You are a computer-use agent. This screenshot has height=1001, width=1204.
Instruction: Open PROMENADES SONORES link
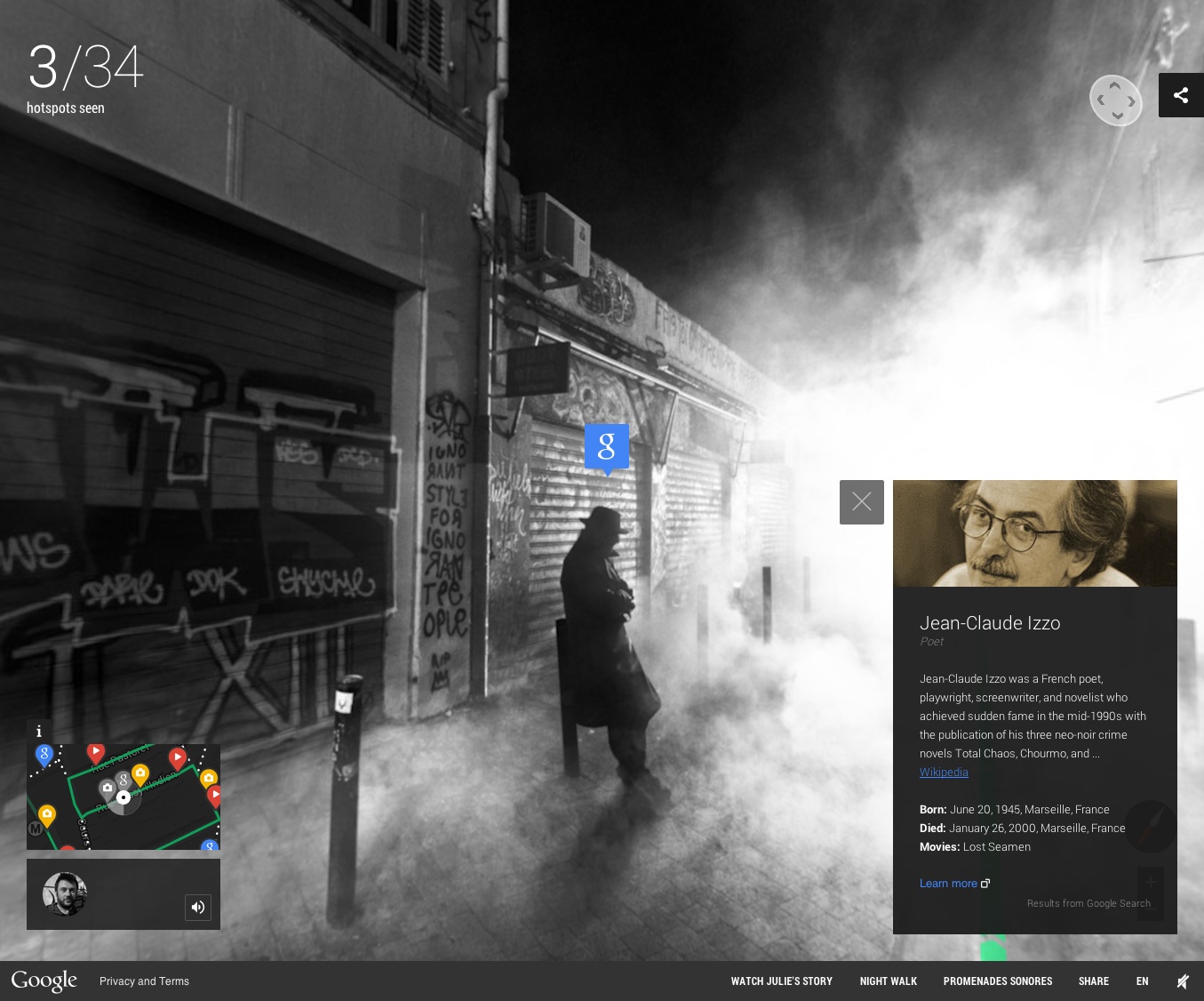(998, 981)
